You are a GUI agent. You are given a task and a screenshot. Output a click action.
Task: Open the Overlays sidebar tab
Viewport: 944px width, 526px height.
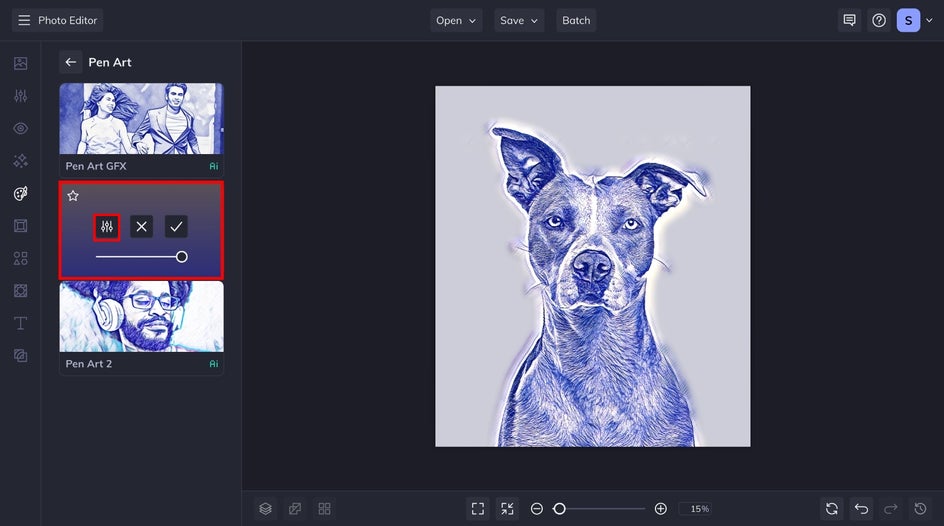click(x=20, y=291)
